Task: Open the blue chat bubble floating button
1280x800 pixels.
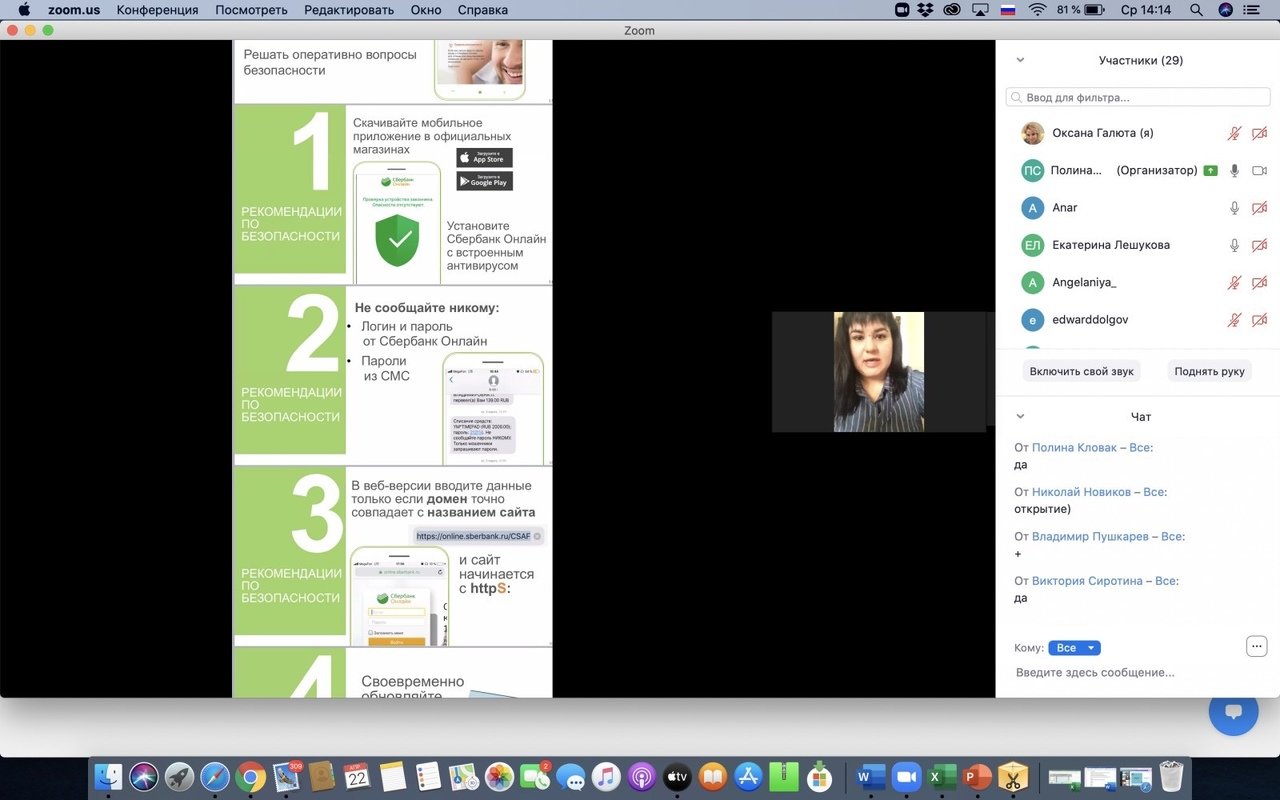Action: coord(1233,711)
